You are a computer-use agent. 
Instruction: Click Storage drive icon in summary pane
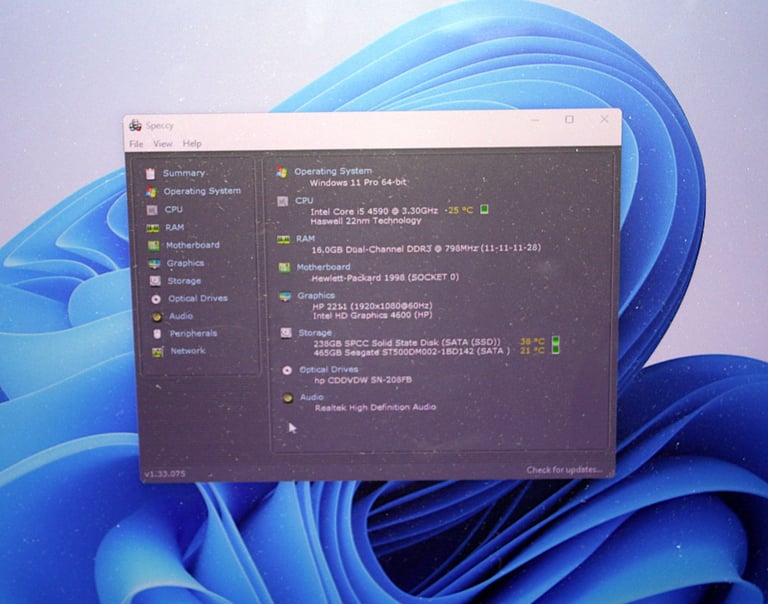(286, 333)
